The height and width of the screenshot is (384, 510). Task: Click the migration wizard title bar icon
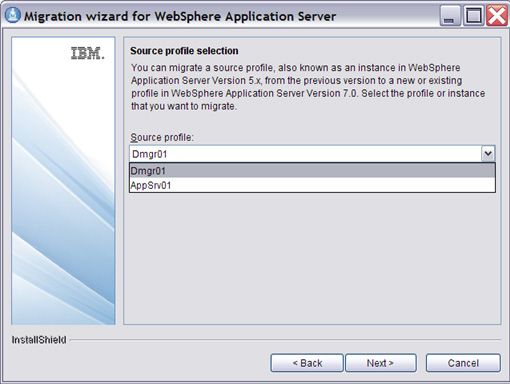[13, 15]
